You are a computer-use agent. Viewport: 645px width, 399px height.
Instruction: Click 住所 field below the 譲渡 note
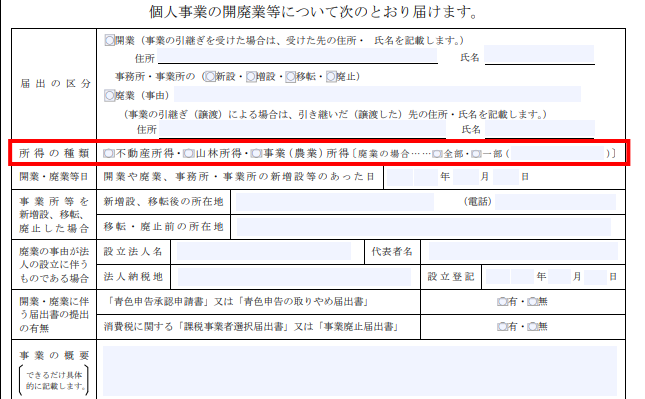coord(302,129)
